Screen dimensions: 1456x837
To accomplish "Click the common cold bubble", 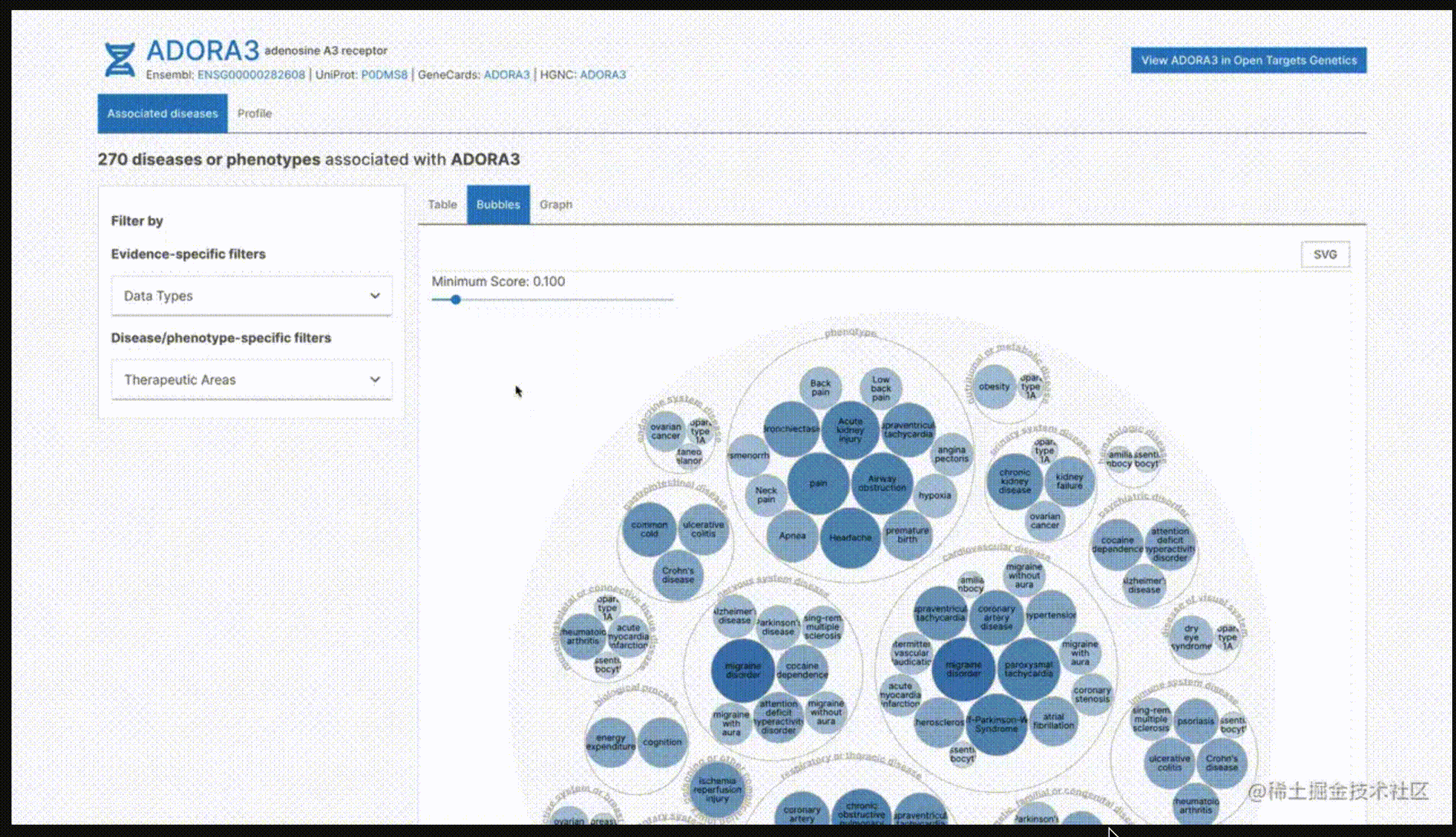I will (x=649, y=530).
